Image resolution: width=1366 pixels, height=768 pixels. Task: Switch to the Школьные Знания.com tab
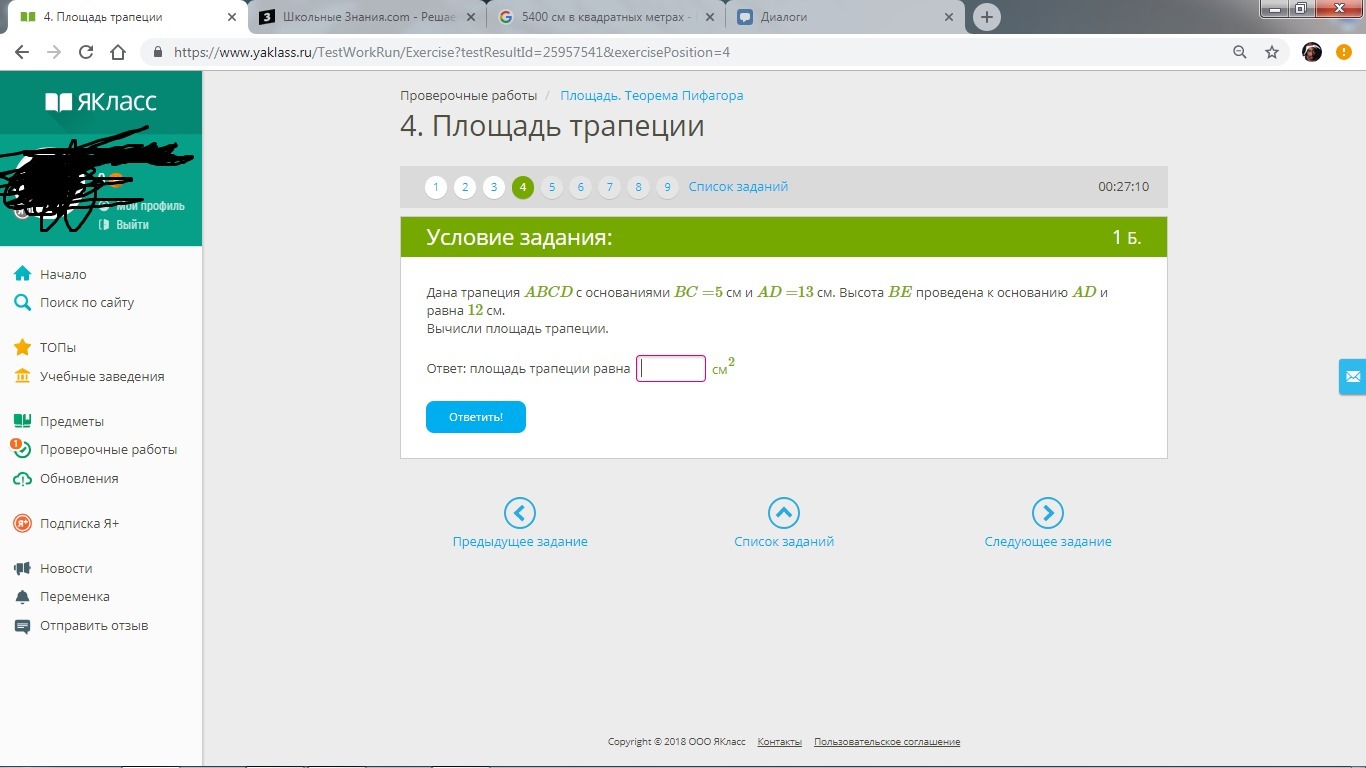(368, 17)
